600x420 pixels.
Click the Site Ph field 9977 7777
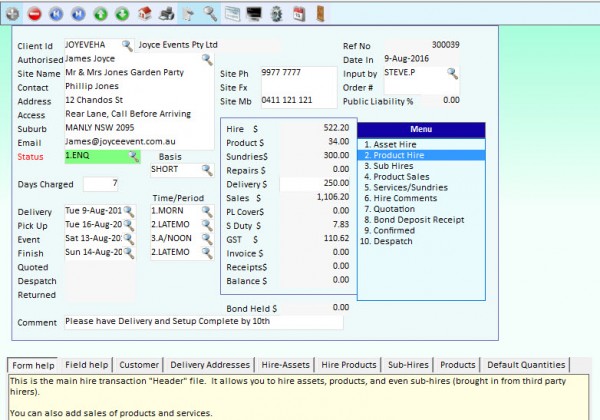[x=298, y=73]
